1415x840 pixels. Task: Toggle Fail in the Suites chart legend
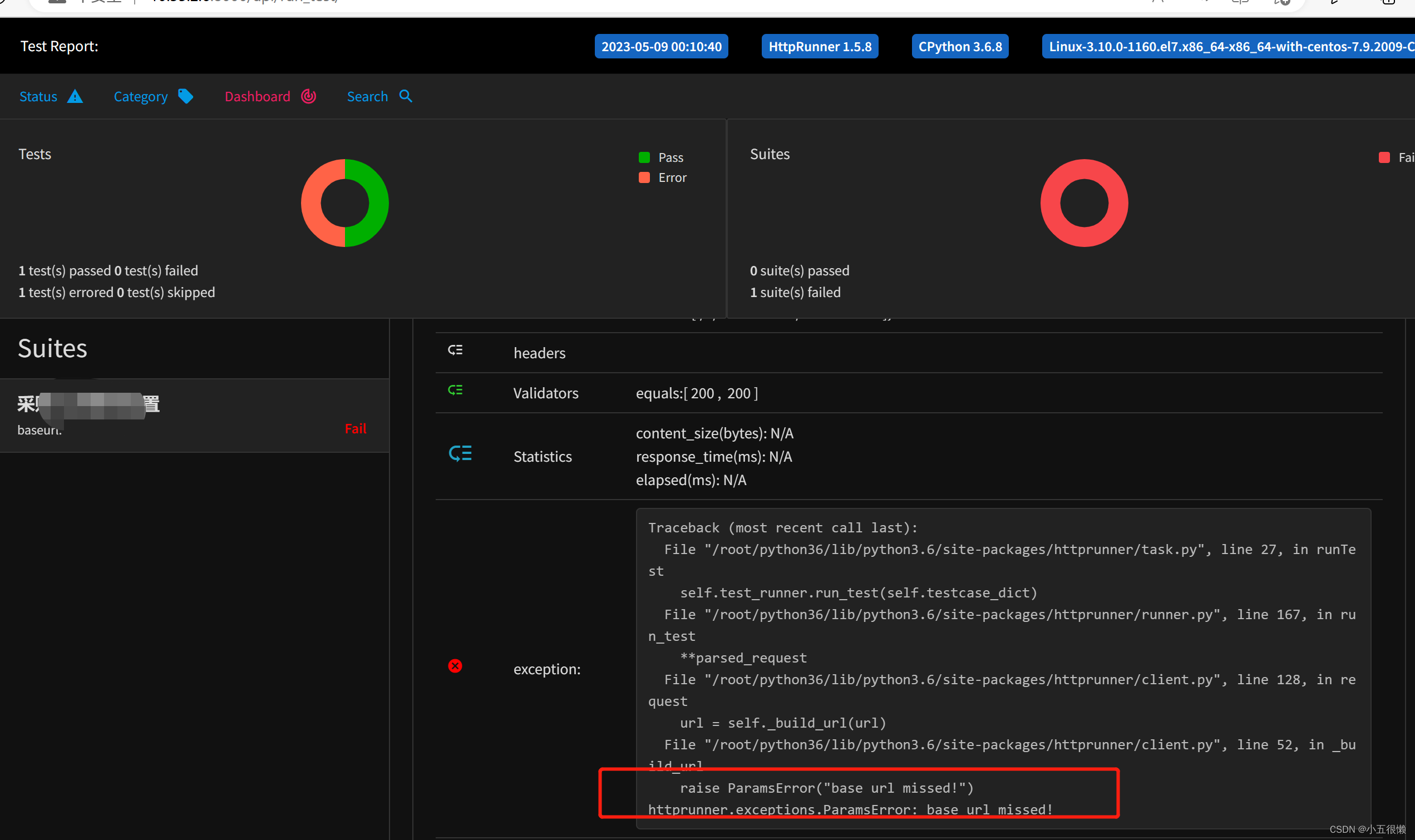tap(1384, 157)
